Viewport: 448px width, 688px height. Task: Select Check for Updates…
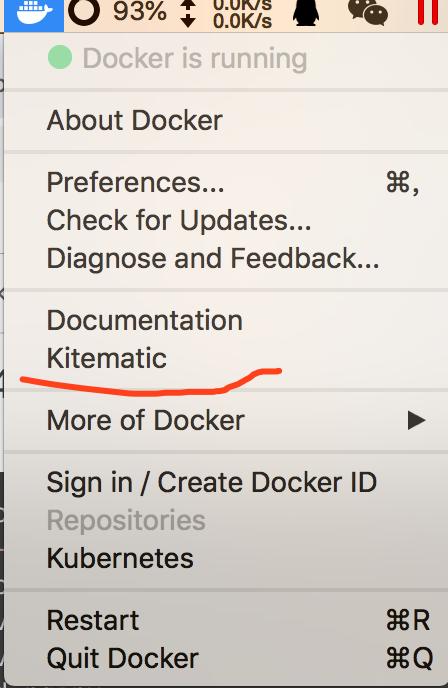[x=226, y=220]
